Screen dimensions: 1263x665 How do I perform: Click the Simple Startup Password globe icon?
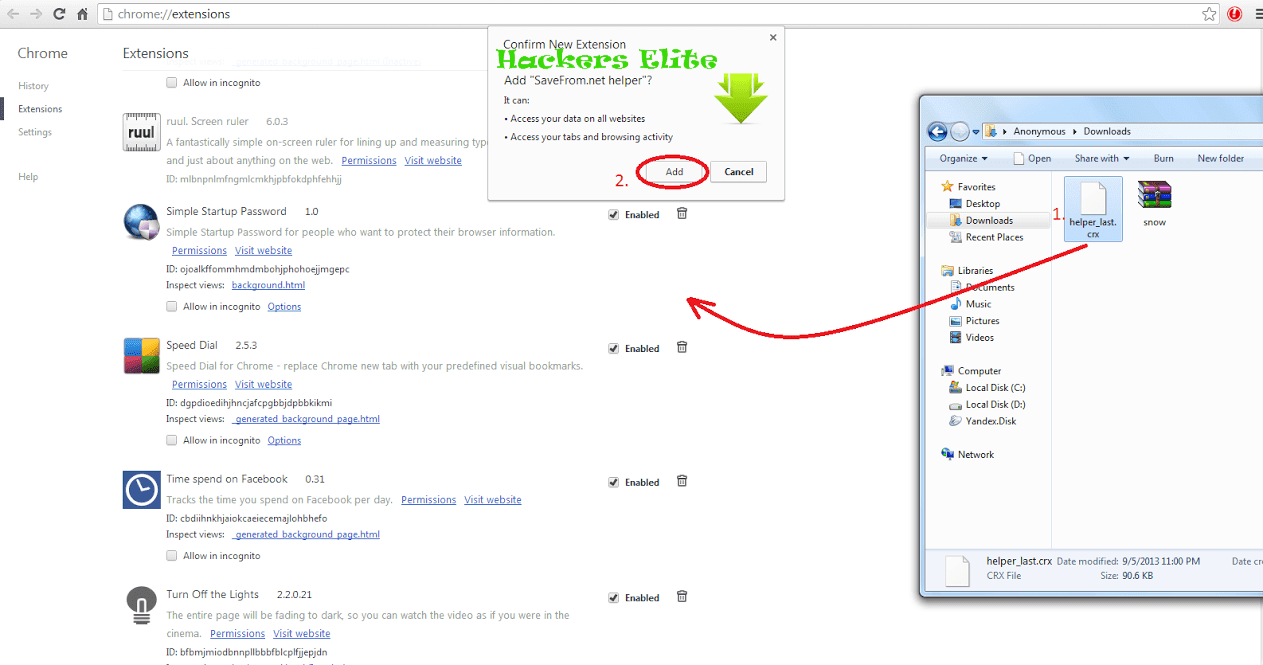(x=141, y=222)
